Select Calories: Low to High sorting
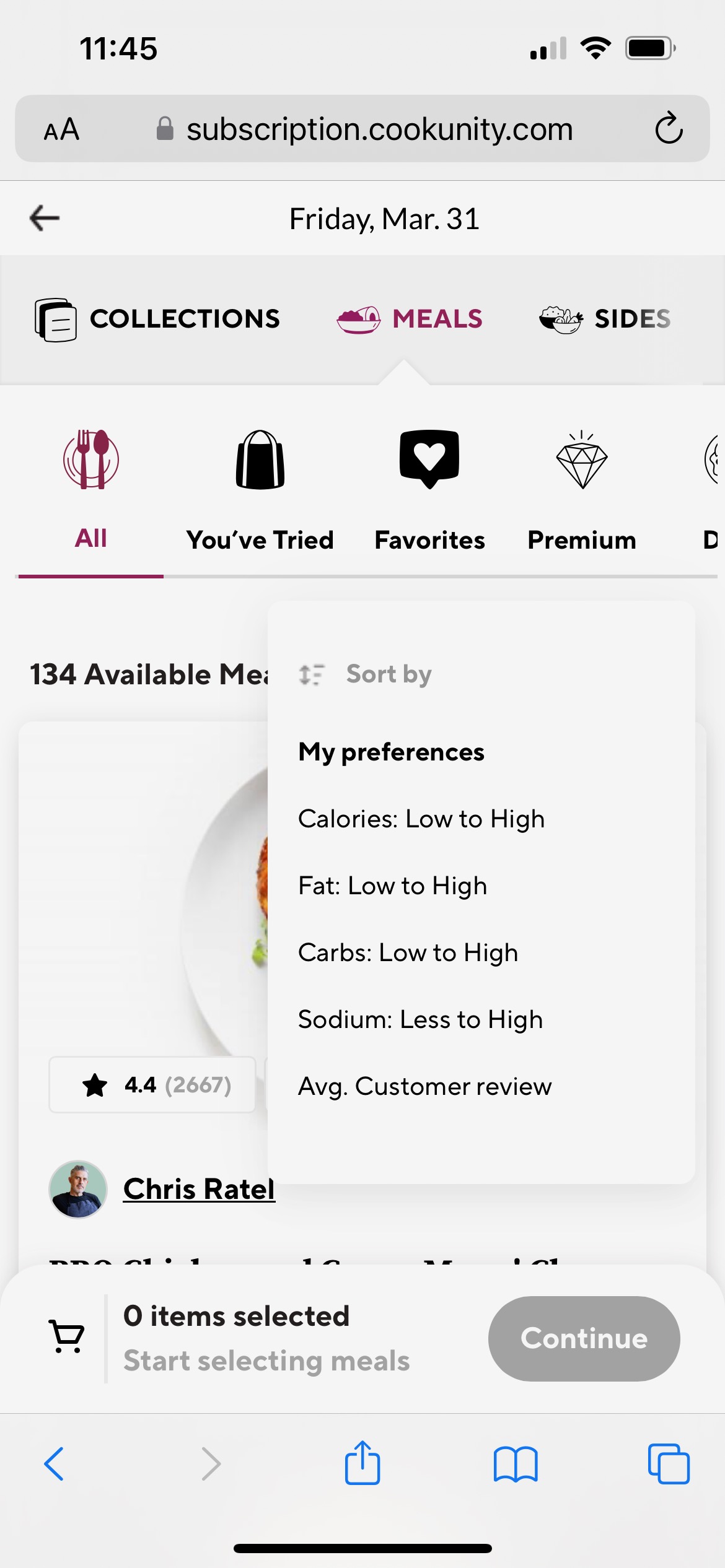 click(421, 817)
